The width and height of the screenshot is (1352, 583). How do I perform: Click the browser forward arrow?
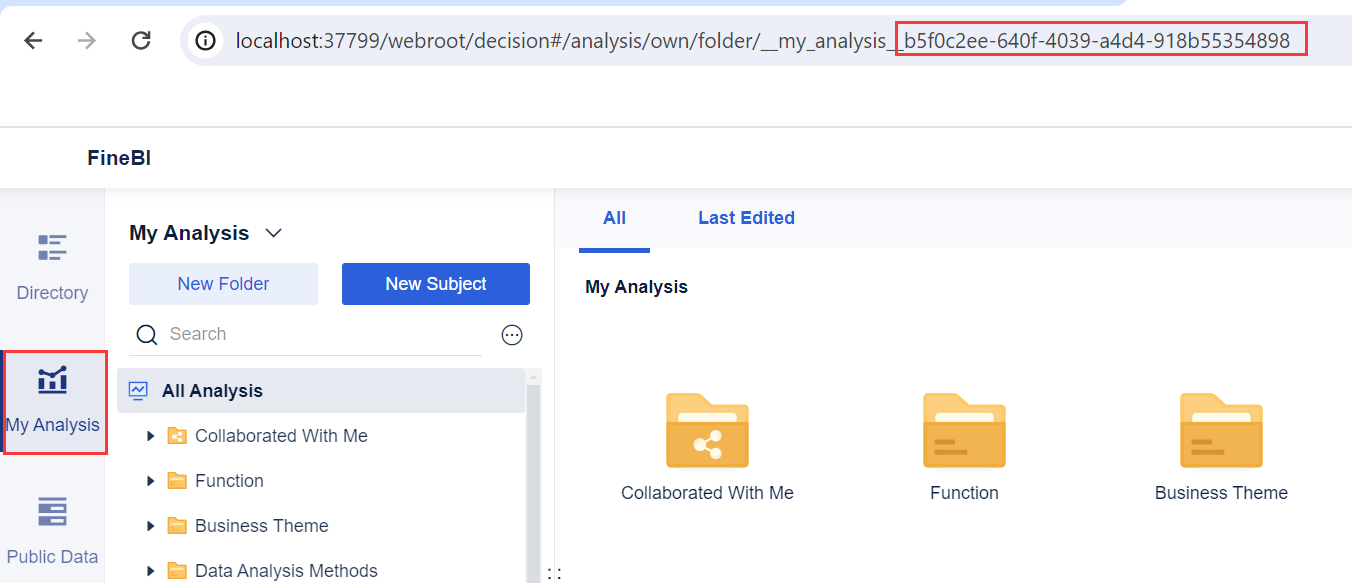pos(87,40)
